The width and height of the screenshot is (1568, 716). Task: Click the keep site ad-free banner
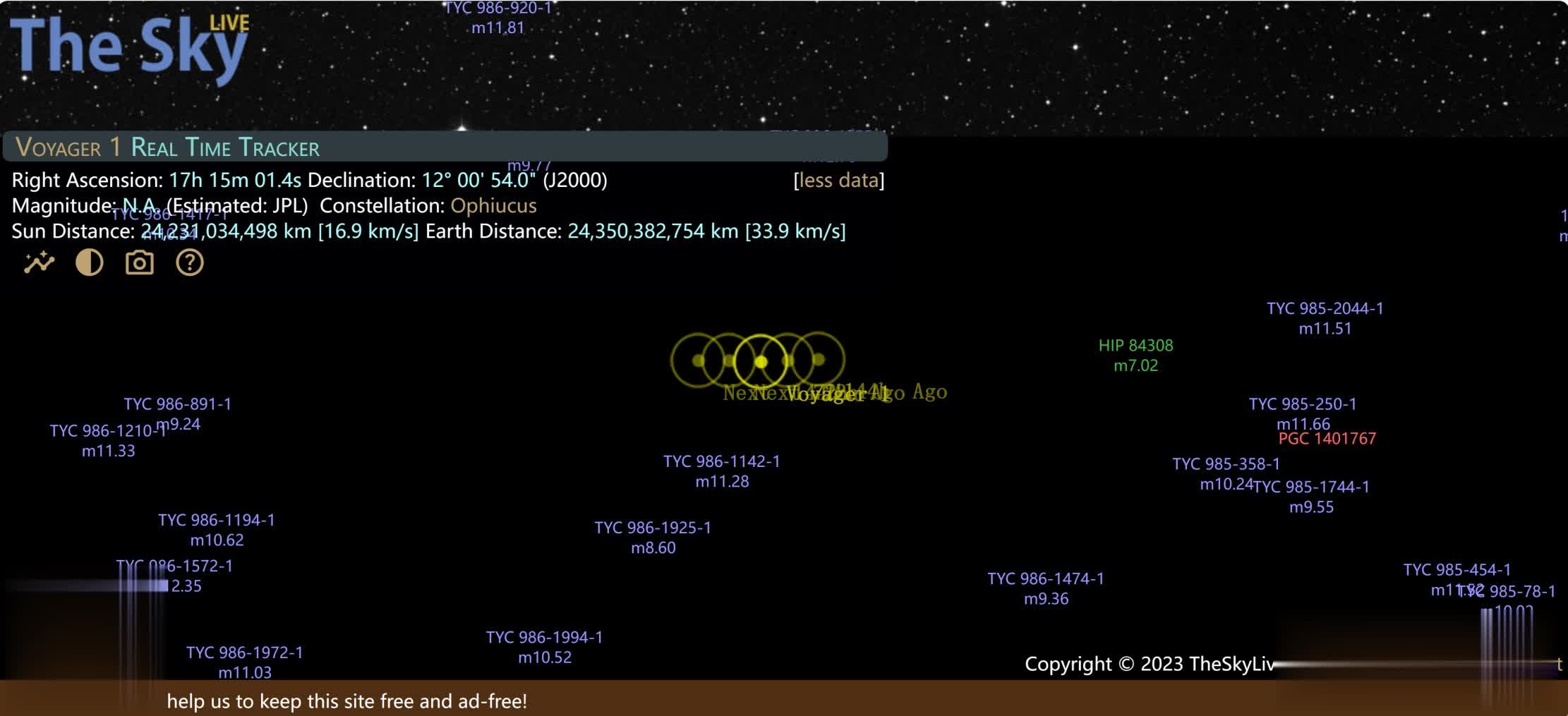pos(346,701)
